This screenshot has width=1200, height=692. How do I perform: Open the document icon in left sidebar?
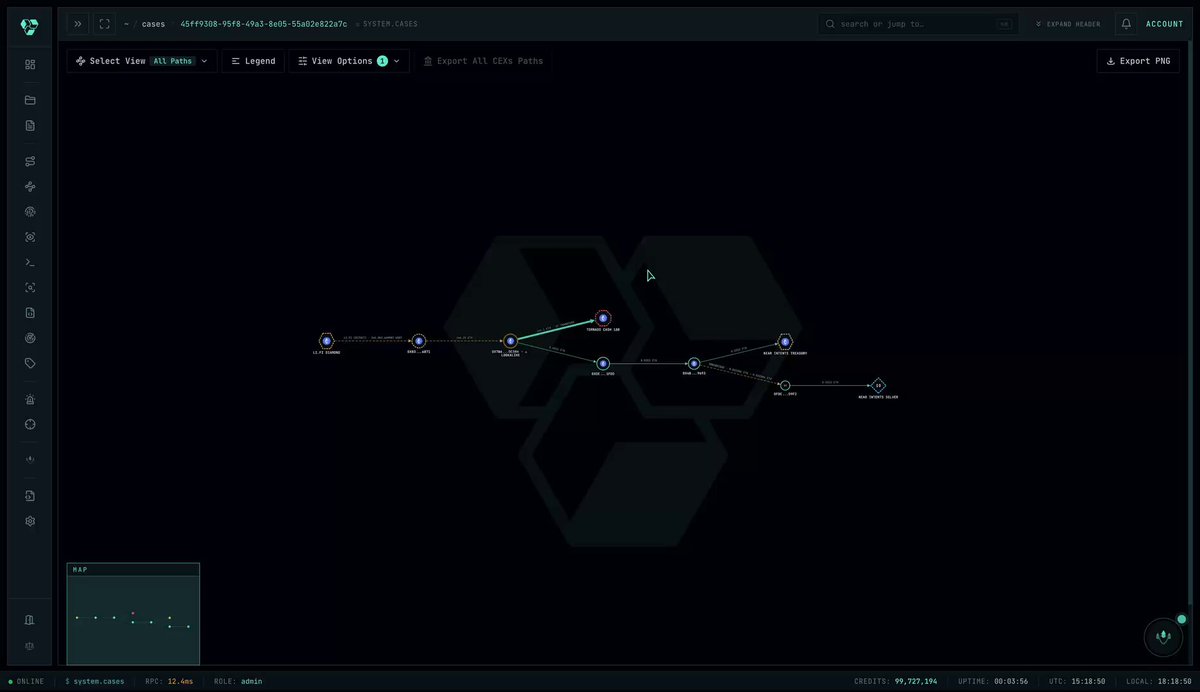coord(30,125)
